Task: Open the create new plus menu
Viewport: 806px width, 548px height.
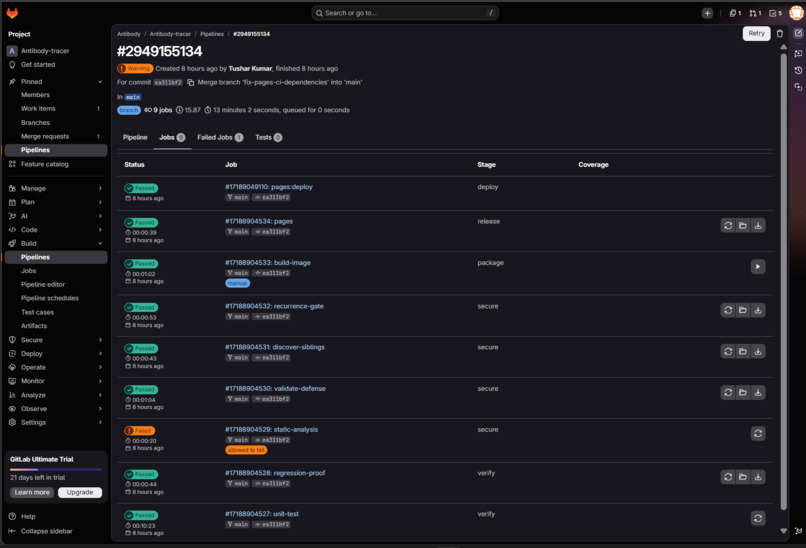Action: click(x=707, y=13)
